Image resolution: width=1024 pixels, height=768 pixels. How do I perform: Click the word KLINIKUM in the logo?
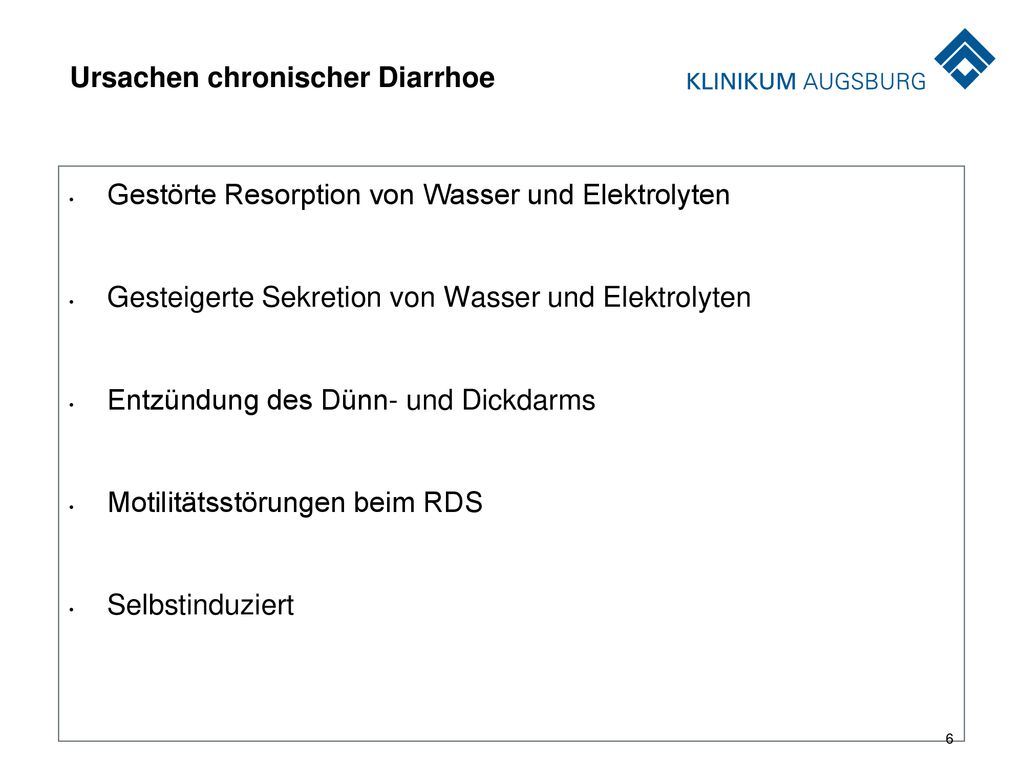pyautogui.click(x=741, y=82)
